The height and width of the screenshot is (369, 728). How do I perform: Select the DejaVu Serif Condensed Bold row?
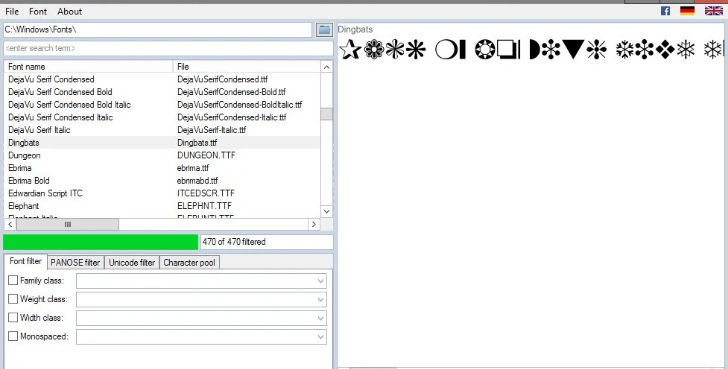pos(162,92)
